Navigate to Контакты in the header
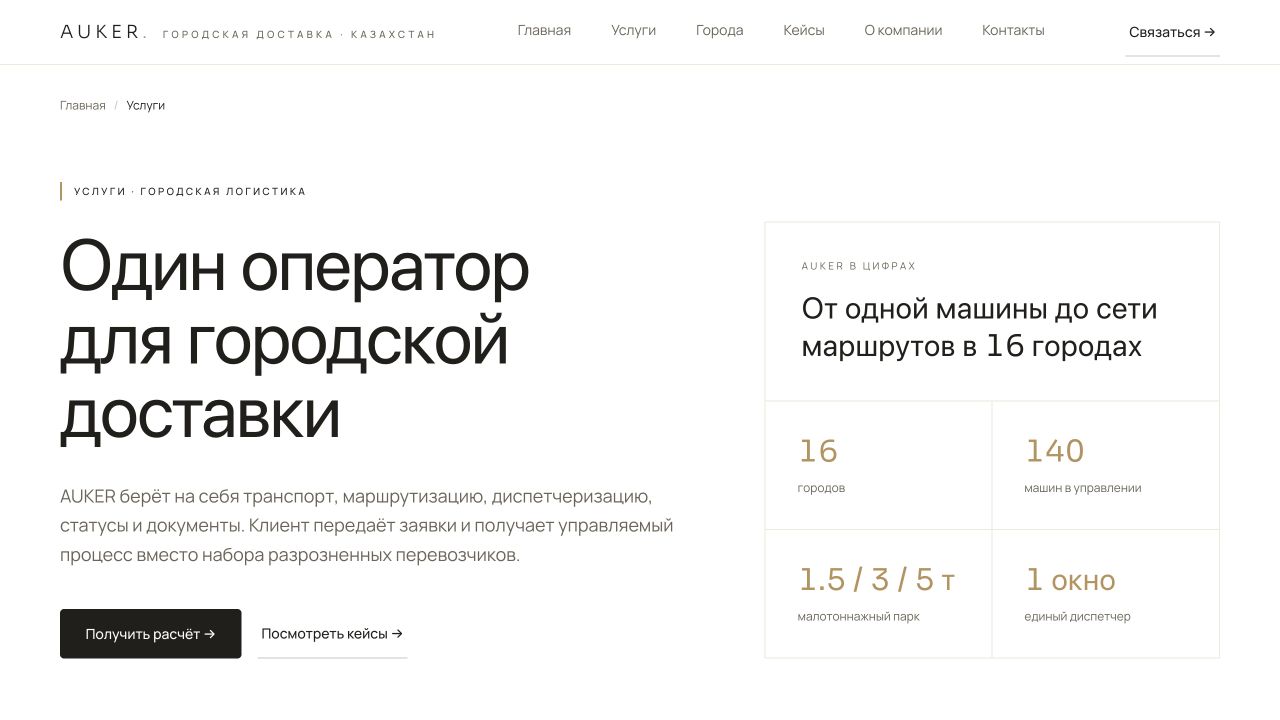 [1013, 30]
